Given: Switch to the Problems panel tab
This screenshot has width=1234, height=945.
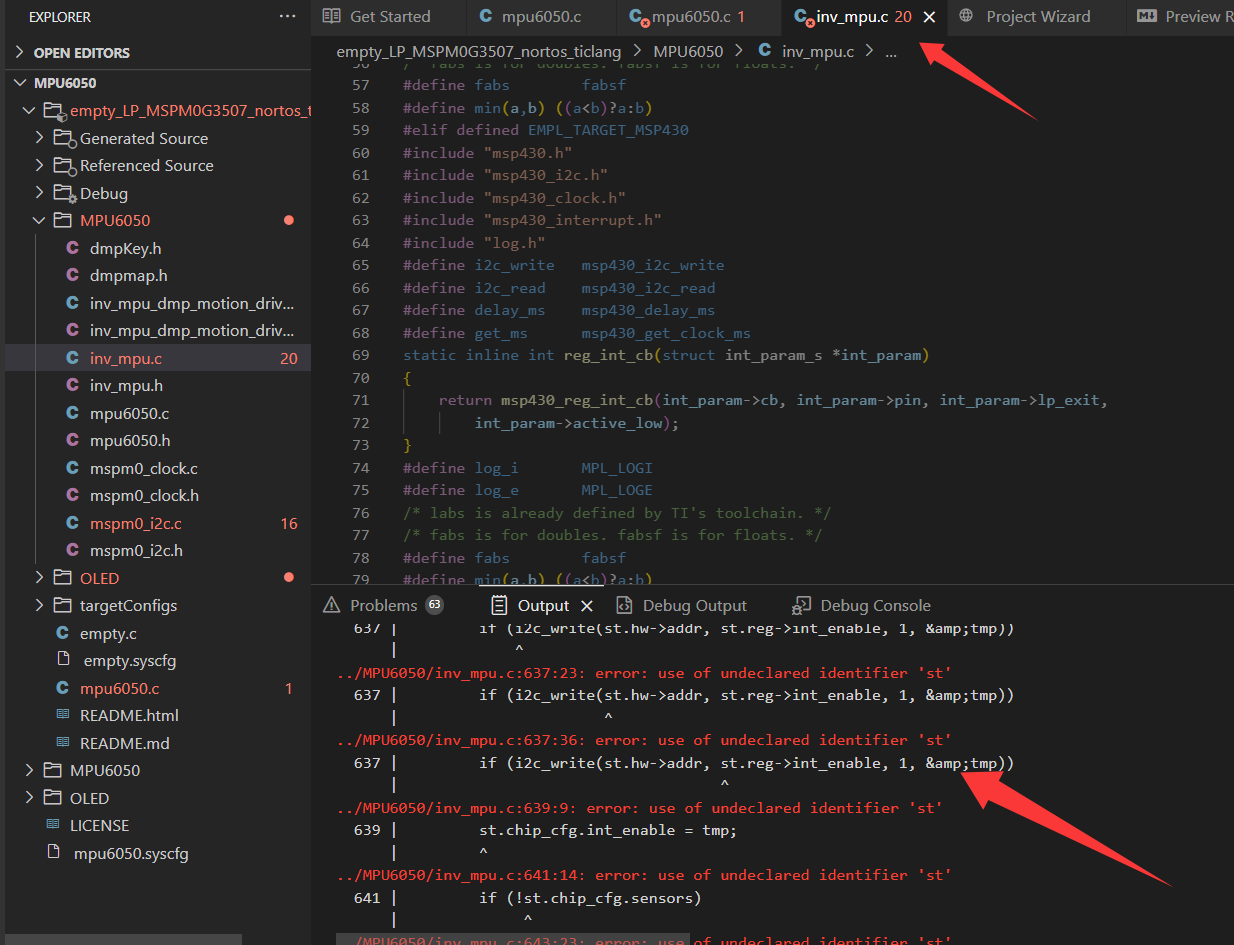Looking at the screenshot, I should click(386, 604).
